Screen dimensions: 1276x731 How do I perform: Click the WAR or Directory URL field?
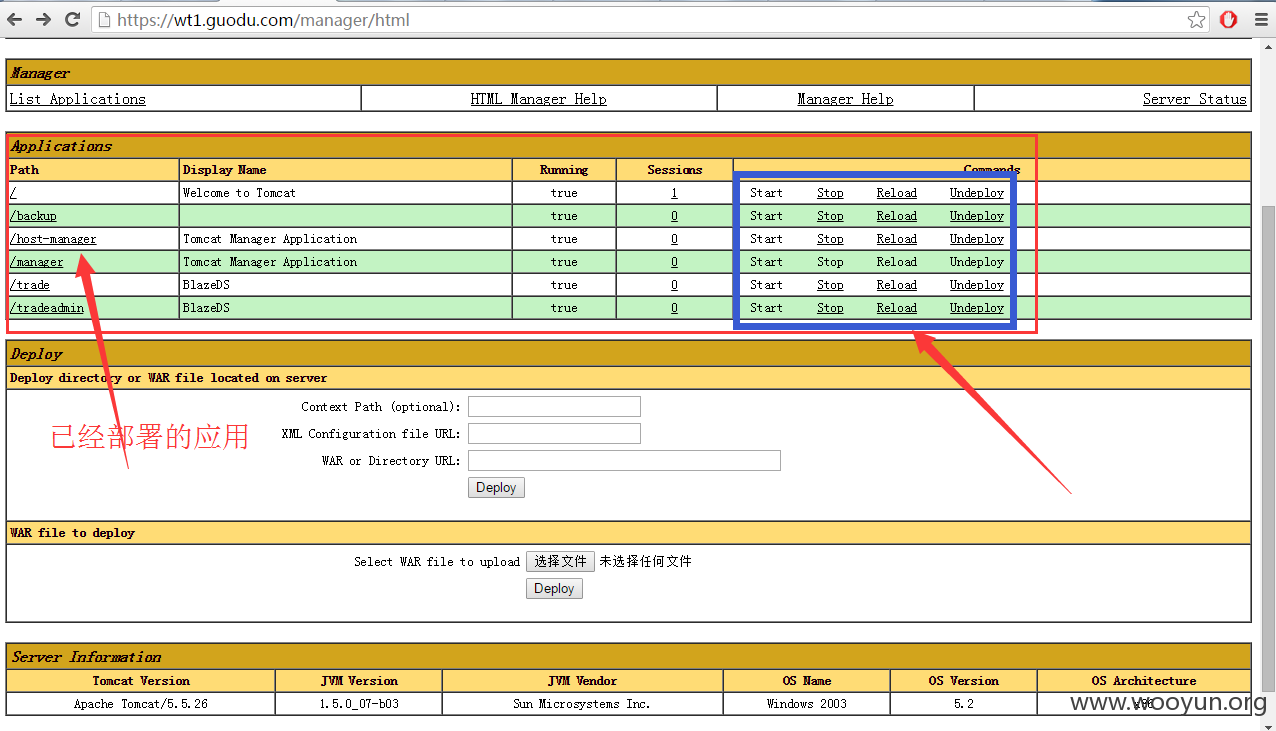[624, 461]
